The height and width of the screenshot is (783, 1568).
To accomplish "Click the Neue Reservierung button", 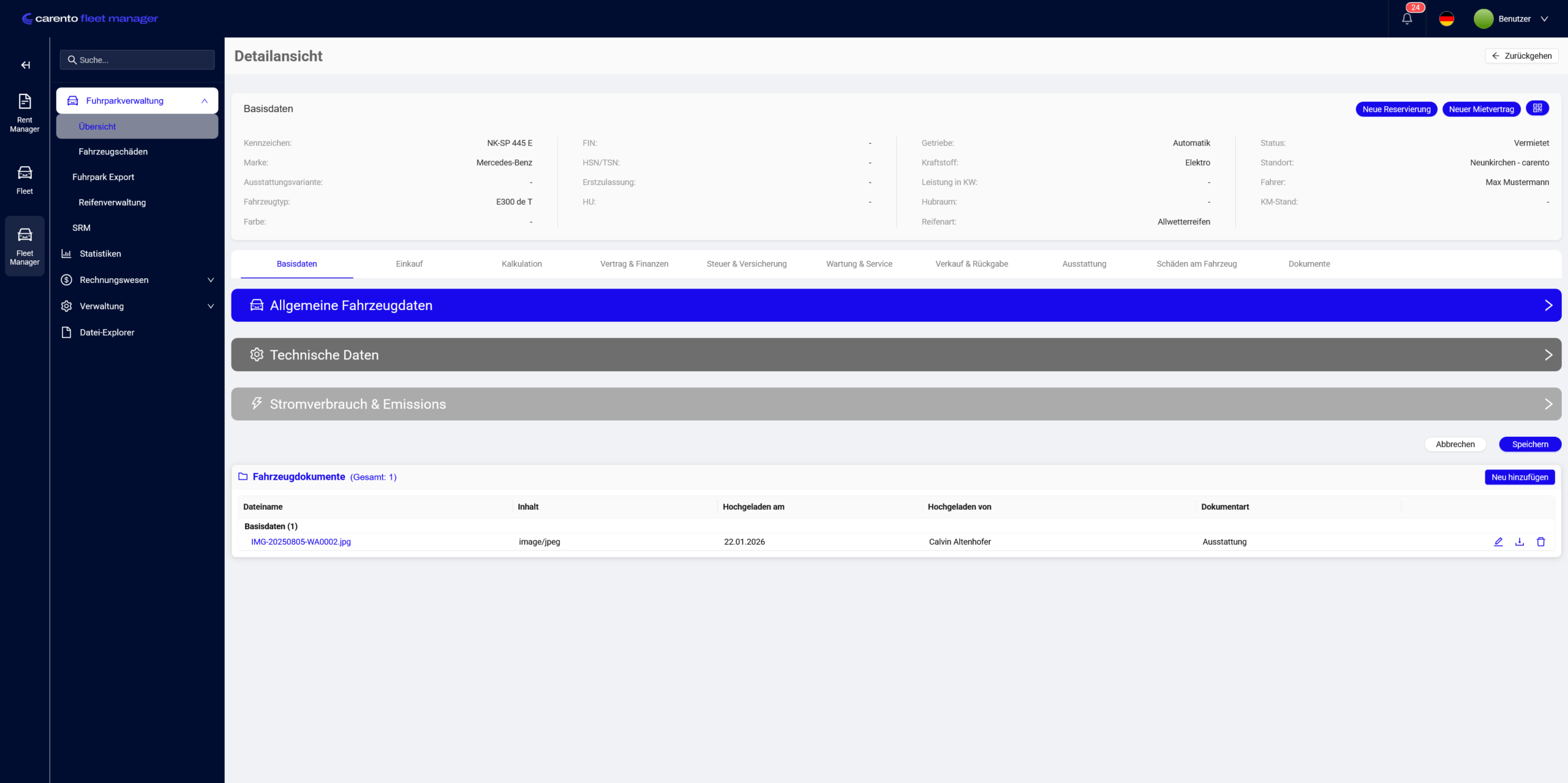I will (x=1396, y=108).
